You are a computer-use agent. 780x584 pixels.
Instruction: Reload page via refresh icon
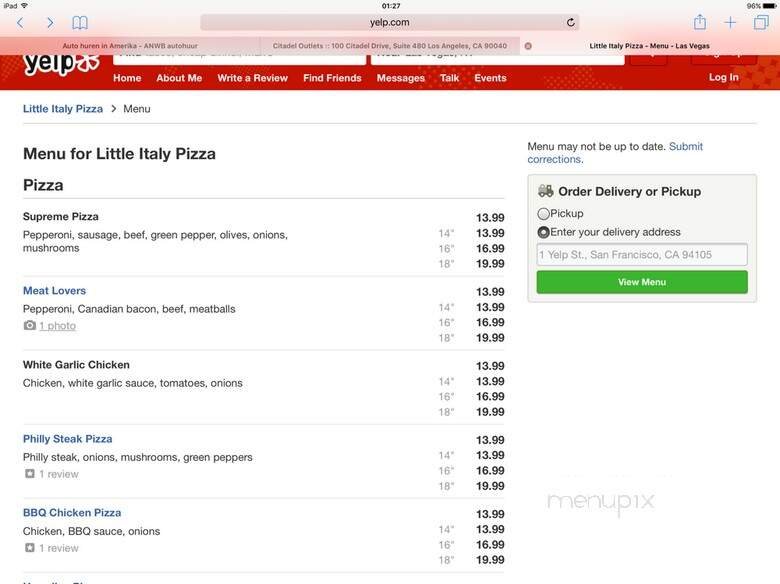(571, 22)
